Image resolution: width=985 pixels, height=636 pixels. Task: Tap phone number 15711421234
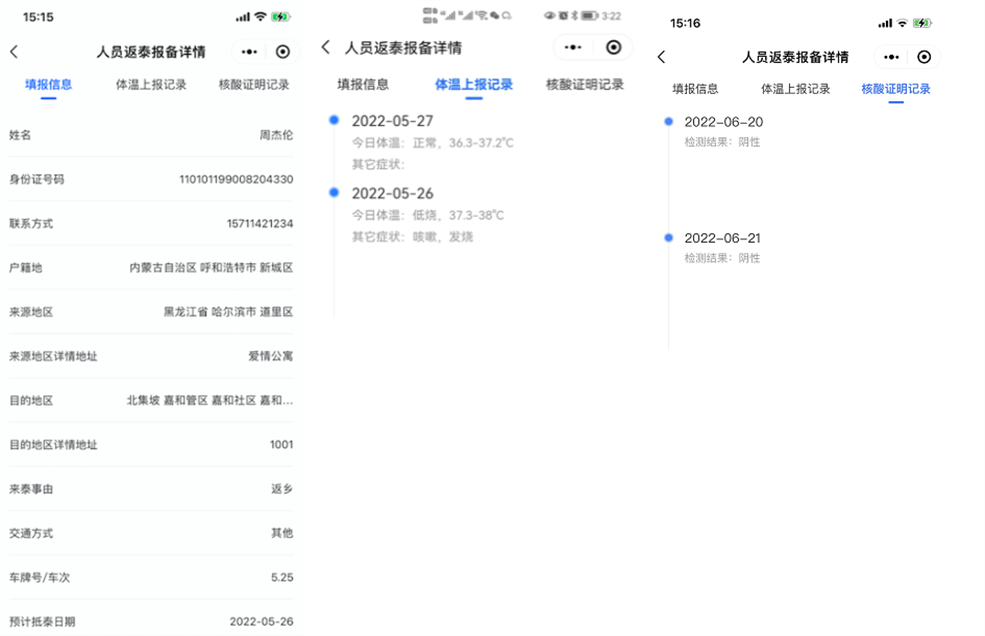(260, 224)
